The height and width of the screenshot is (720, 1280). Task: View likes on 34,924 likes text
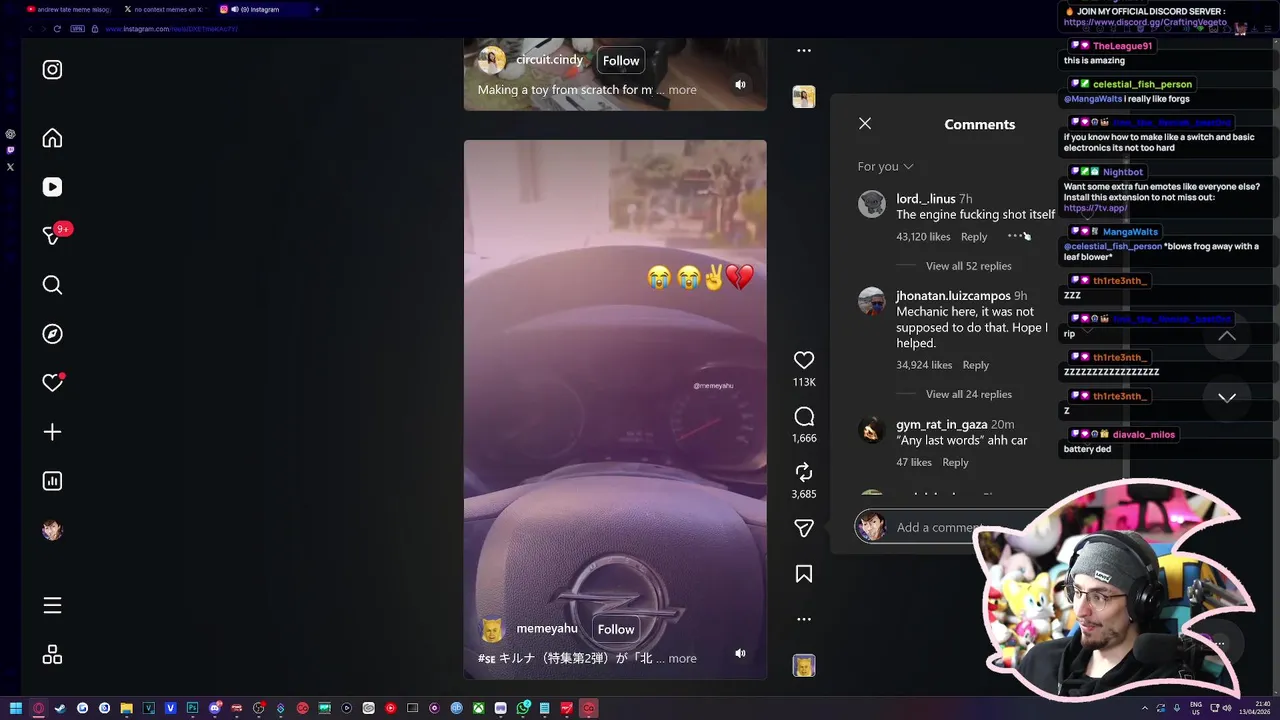924,365
